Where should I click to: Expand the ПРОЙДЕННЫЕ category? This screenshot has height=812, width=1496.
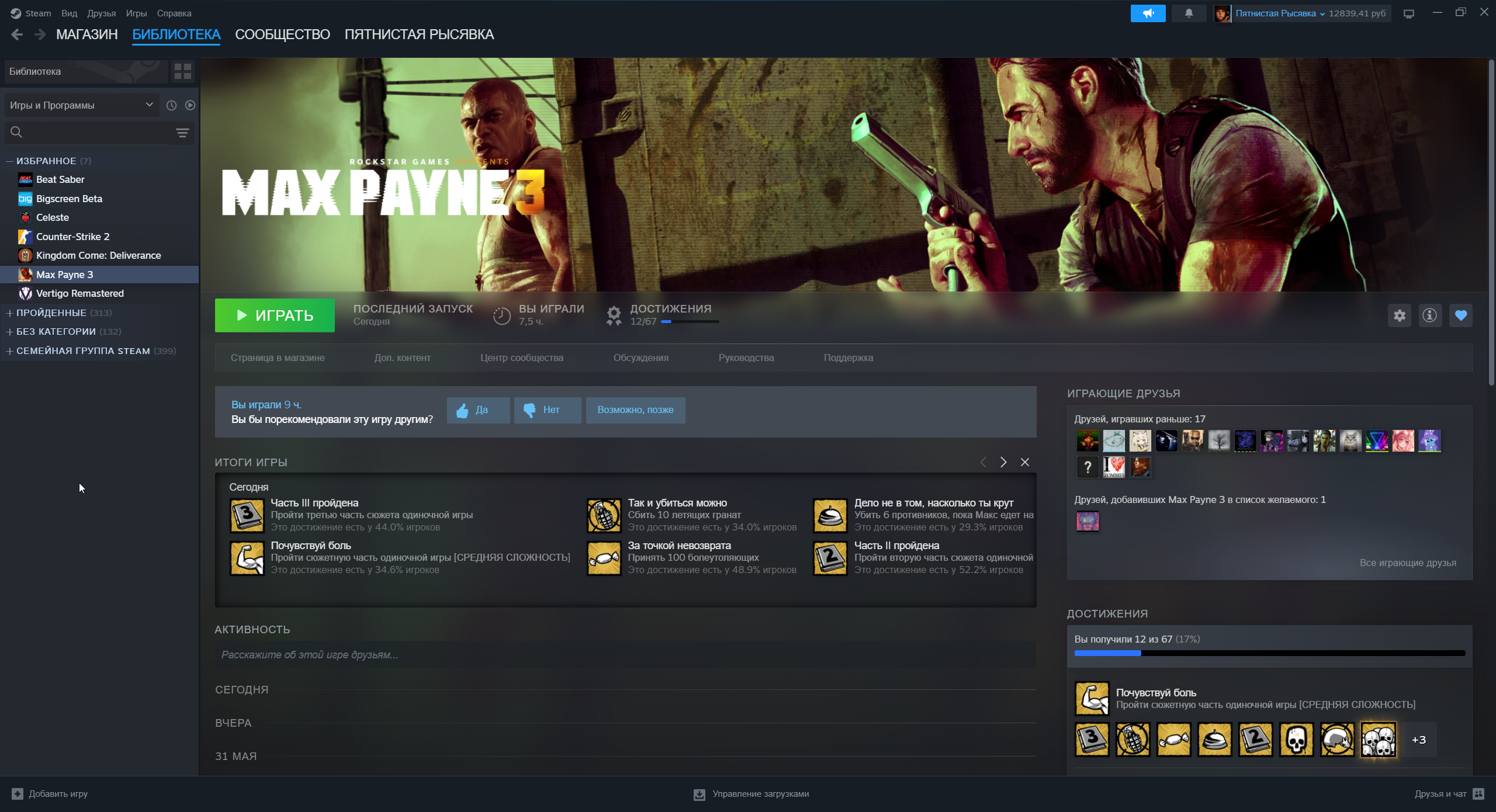[9, 313]
